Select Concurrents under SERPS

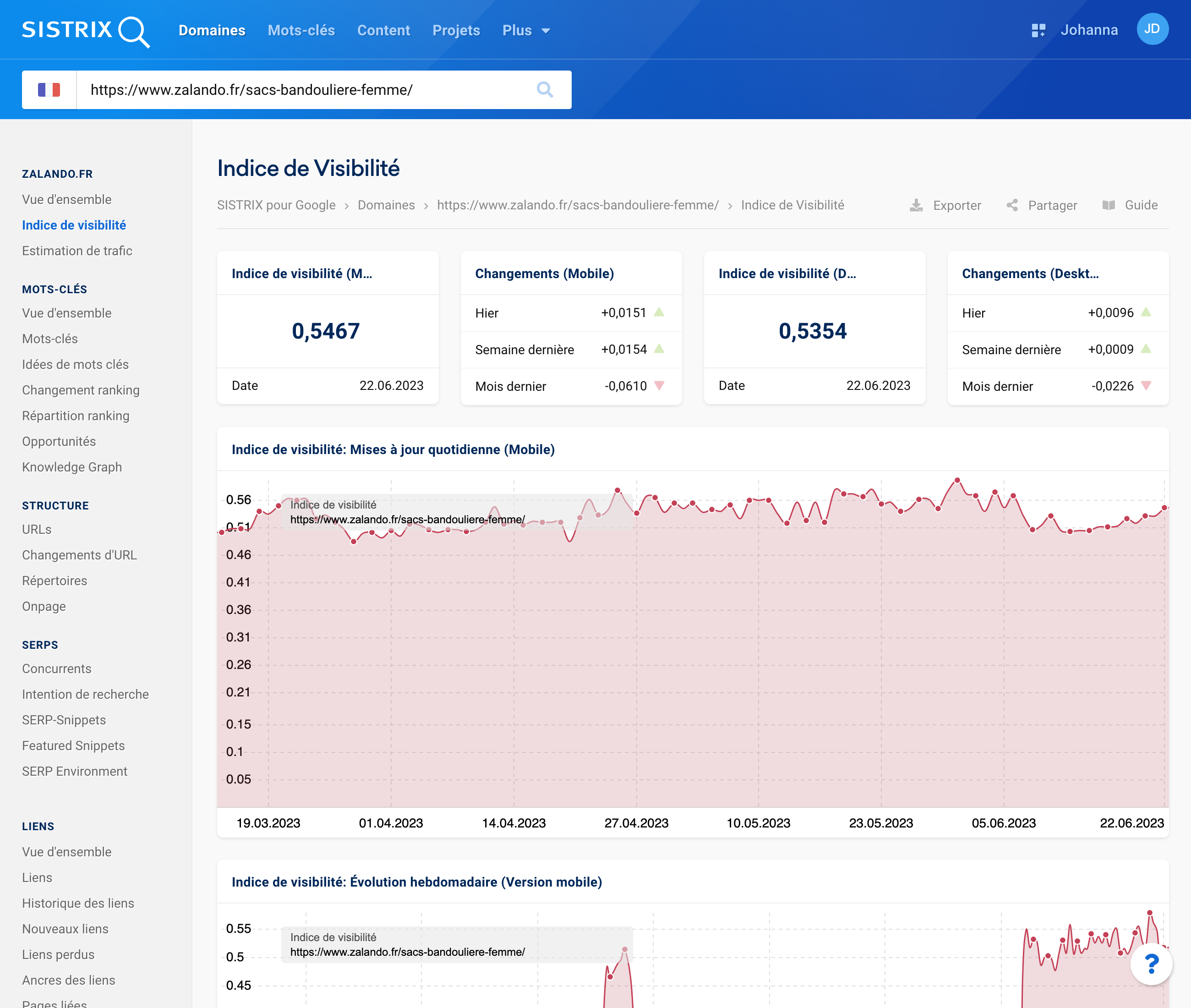[x=56, y=668]
